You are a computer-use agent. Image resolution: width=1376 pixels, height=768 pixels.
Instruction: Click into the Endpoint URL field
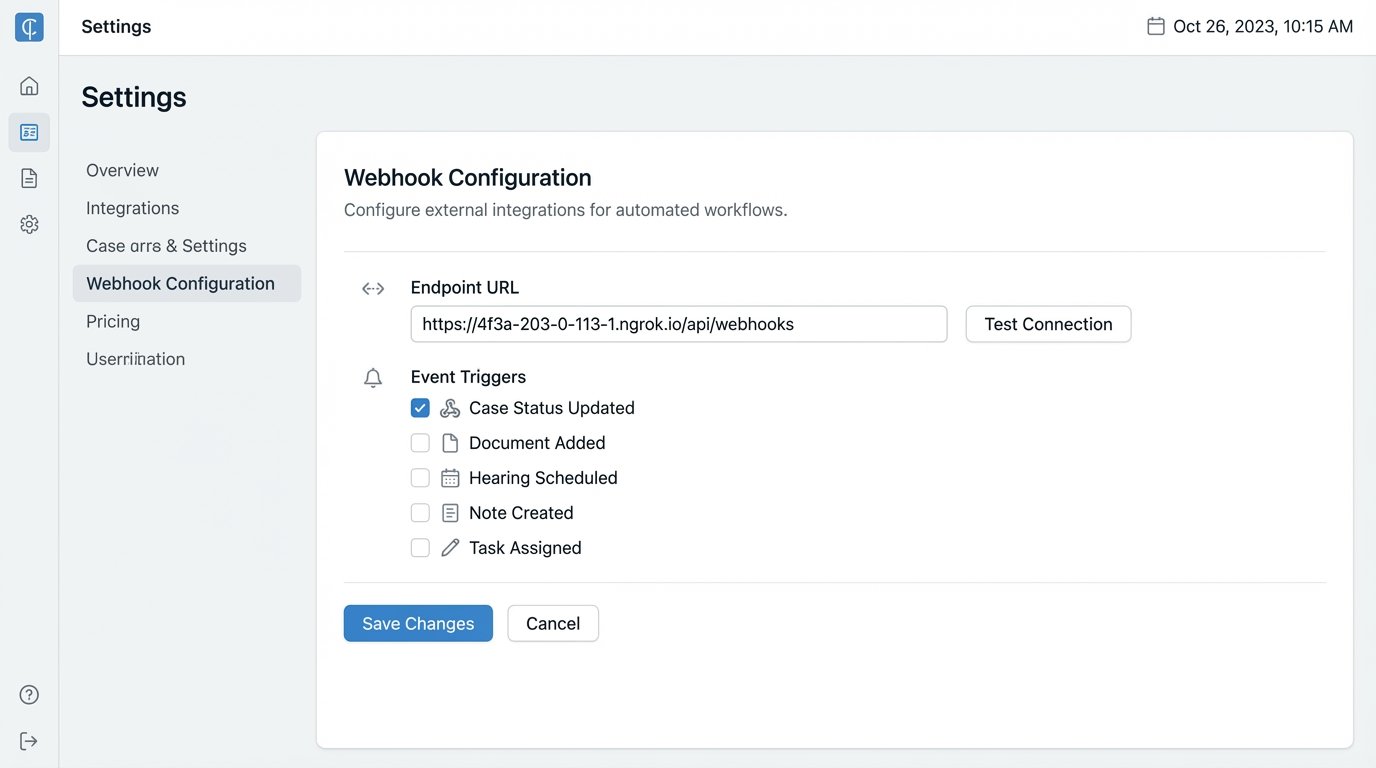(678, 324)
